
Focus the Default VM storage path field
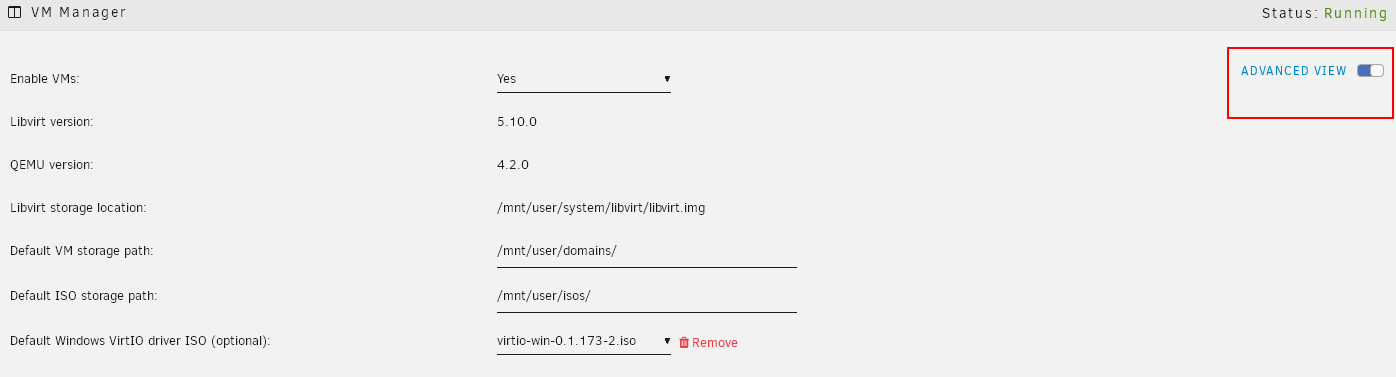[x=647, y=250]
